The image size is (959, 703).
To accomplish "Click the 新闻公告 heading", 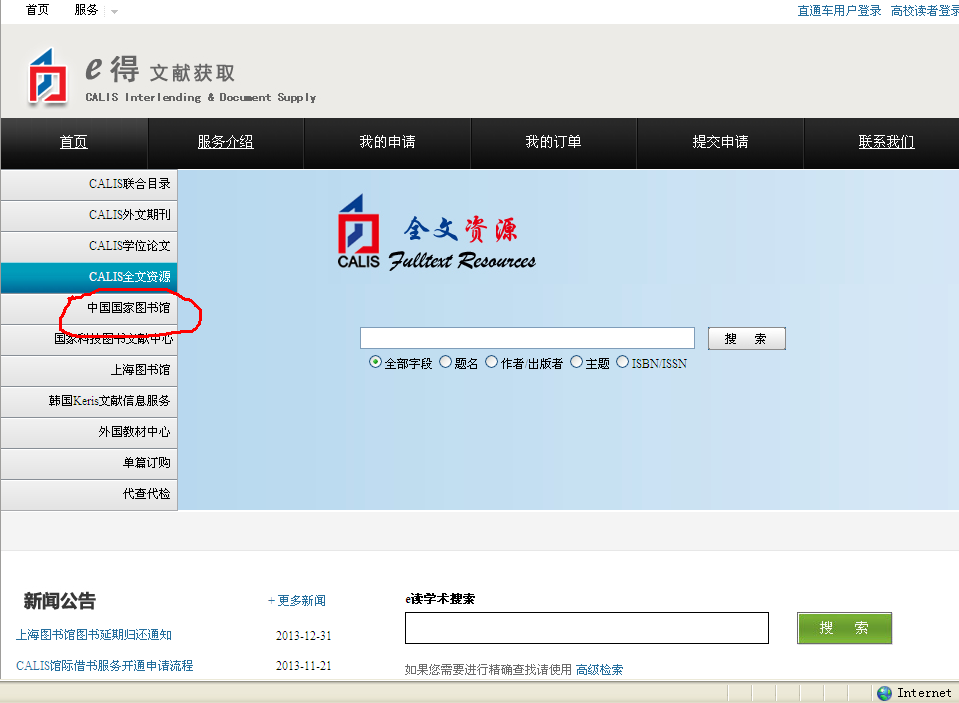I will [59, 601].
